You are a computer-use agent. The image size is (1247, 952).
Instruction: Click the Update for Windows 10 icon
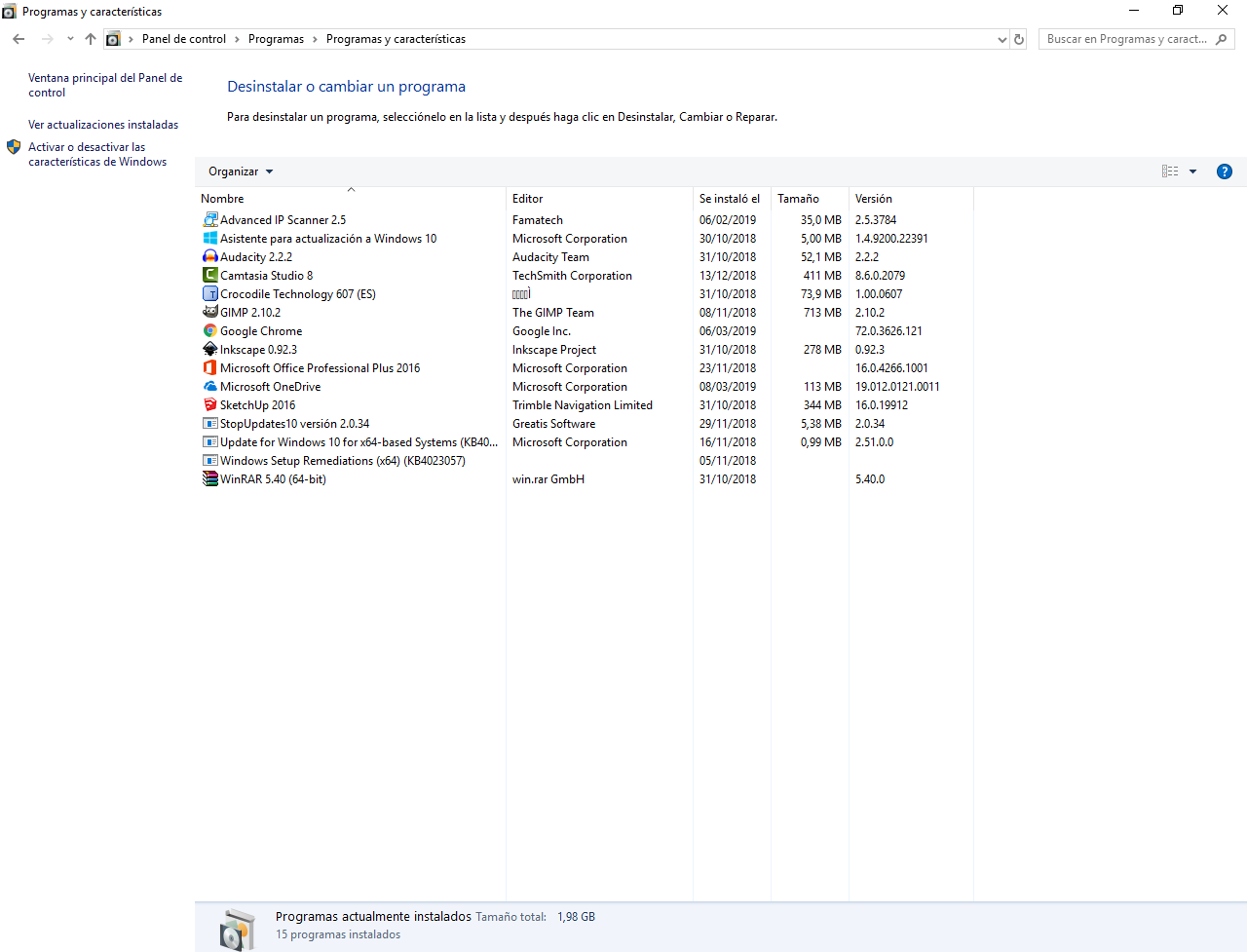pyautogui.click(x=209, y=442)
